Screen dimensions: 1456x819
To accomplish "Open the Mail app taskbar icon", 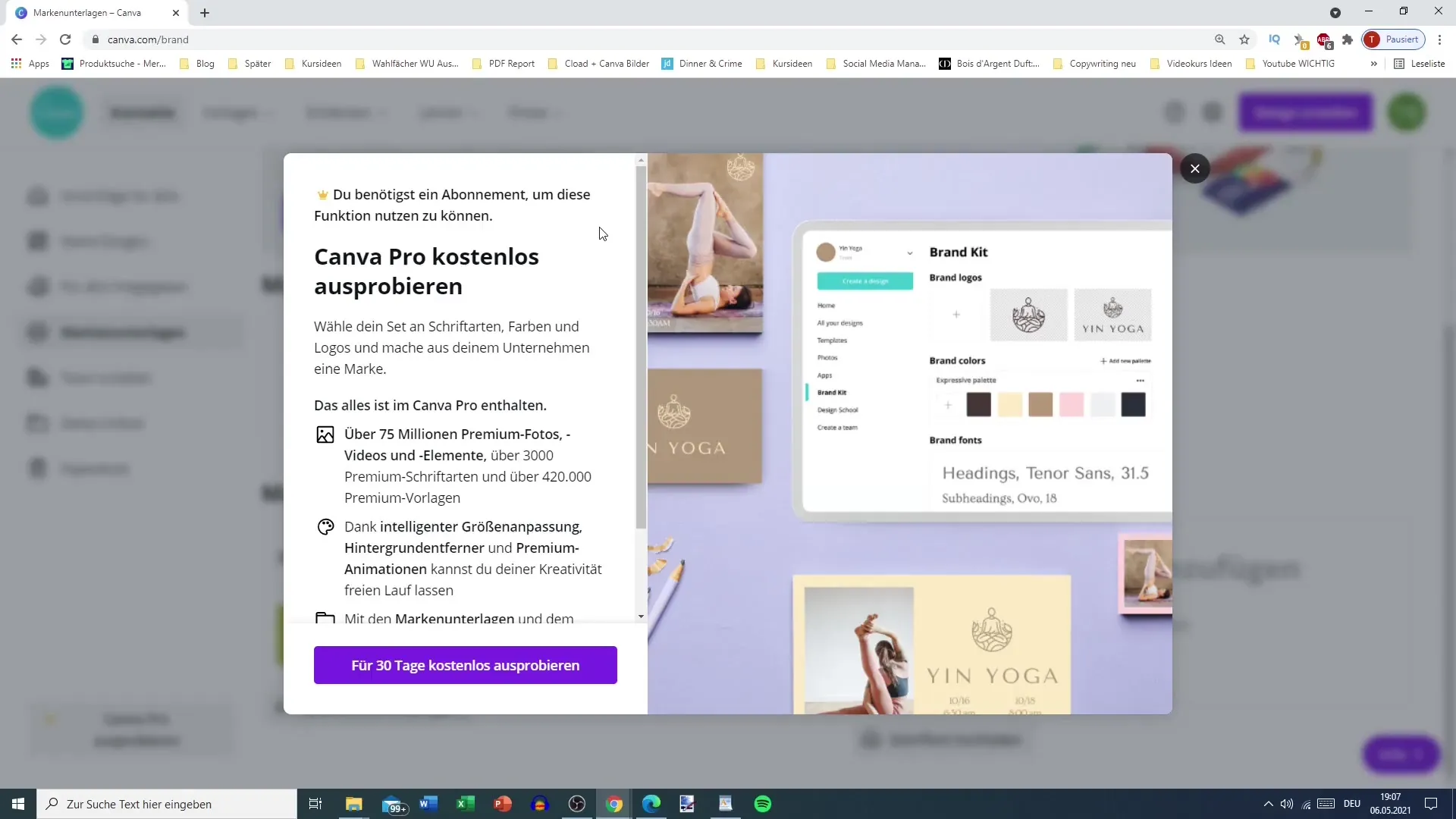I will (393, 804).
